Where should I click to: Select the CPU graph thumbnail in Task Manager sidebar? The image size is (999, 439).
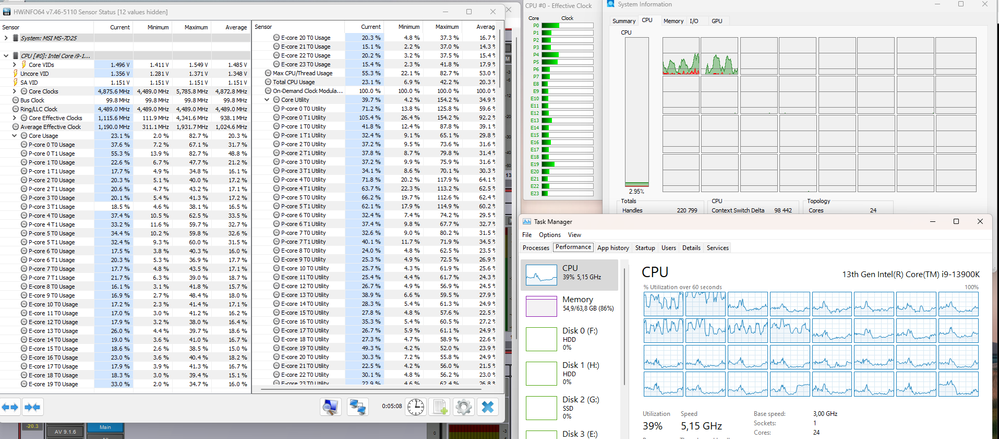(x=541, y=275)
